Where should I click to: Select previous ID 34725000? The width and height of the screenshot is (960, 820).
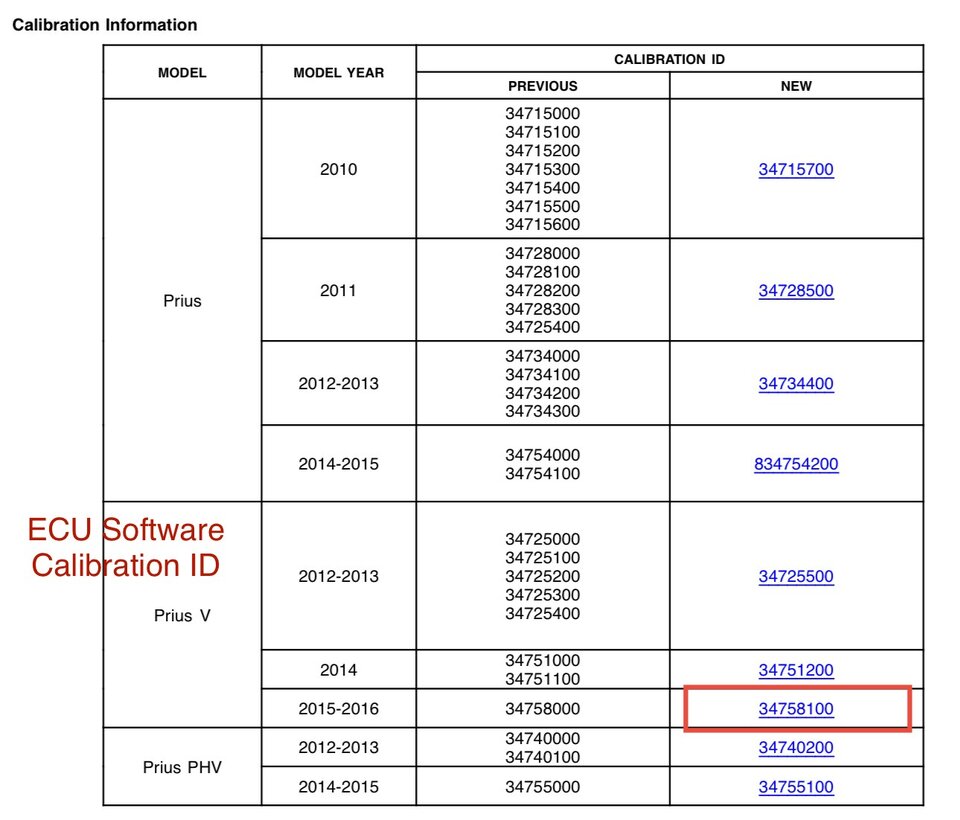point(542,540)
